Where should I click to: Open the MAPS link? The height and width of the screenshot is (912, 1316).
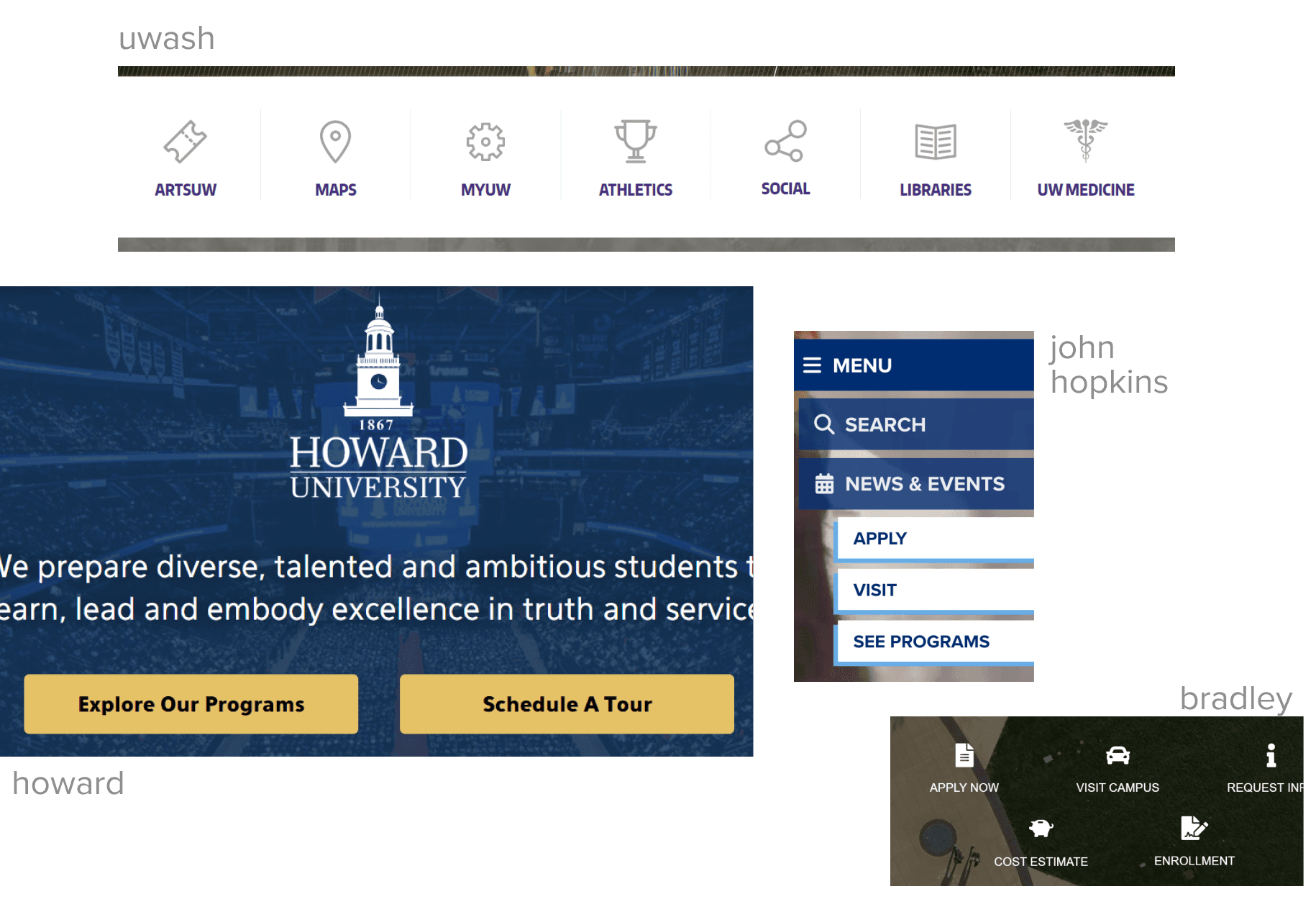(336, 190)
